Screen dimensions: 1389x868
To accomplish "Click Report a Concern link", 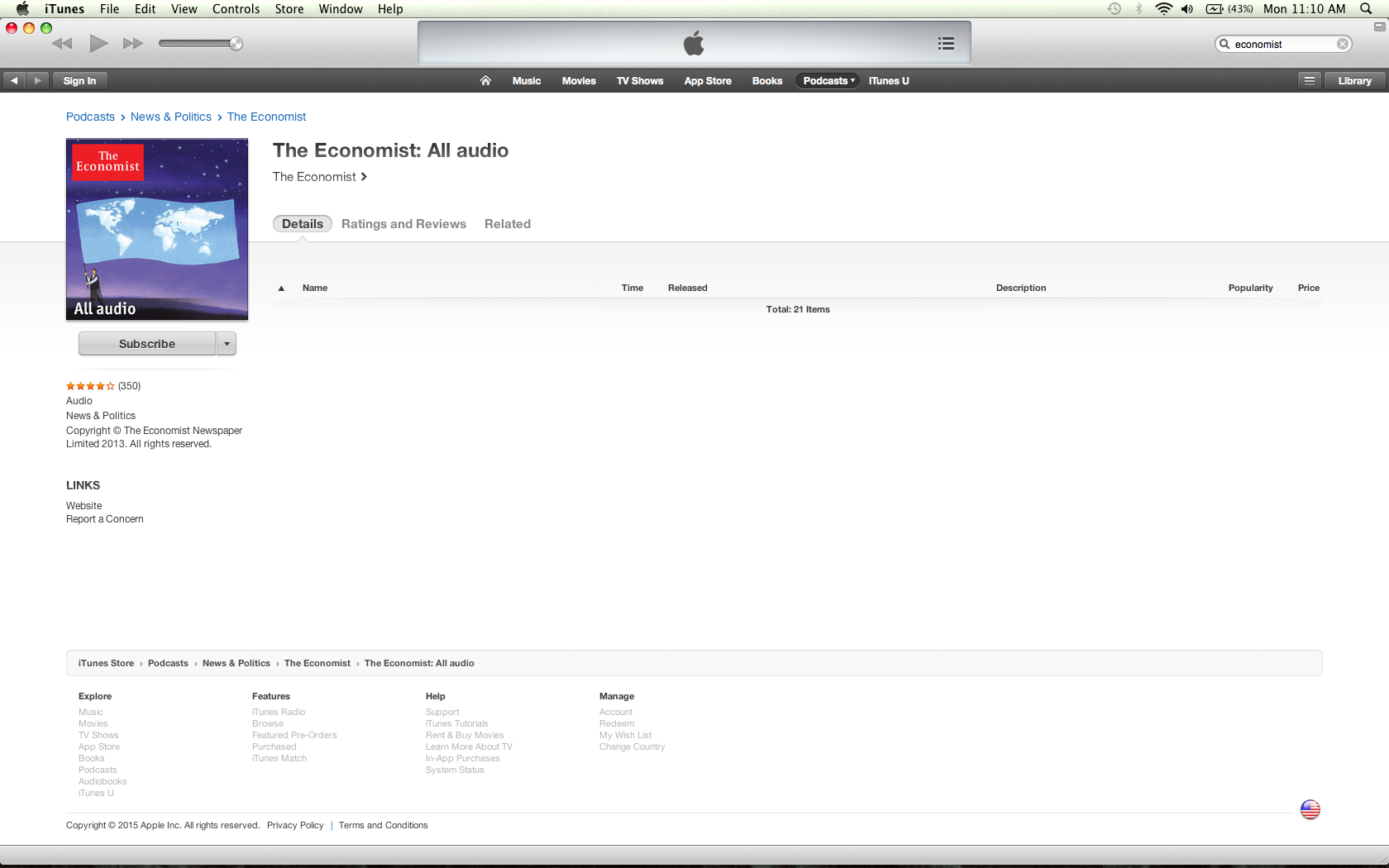I will pos(105,519).
